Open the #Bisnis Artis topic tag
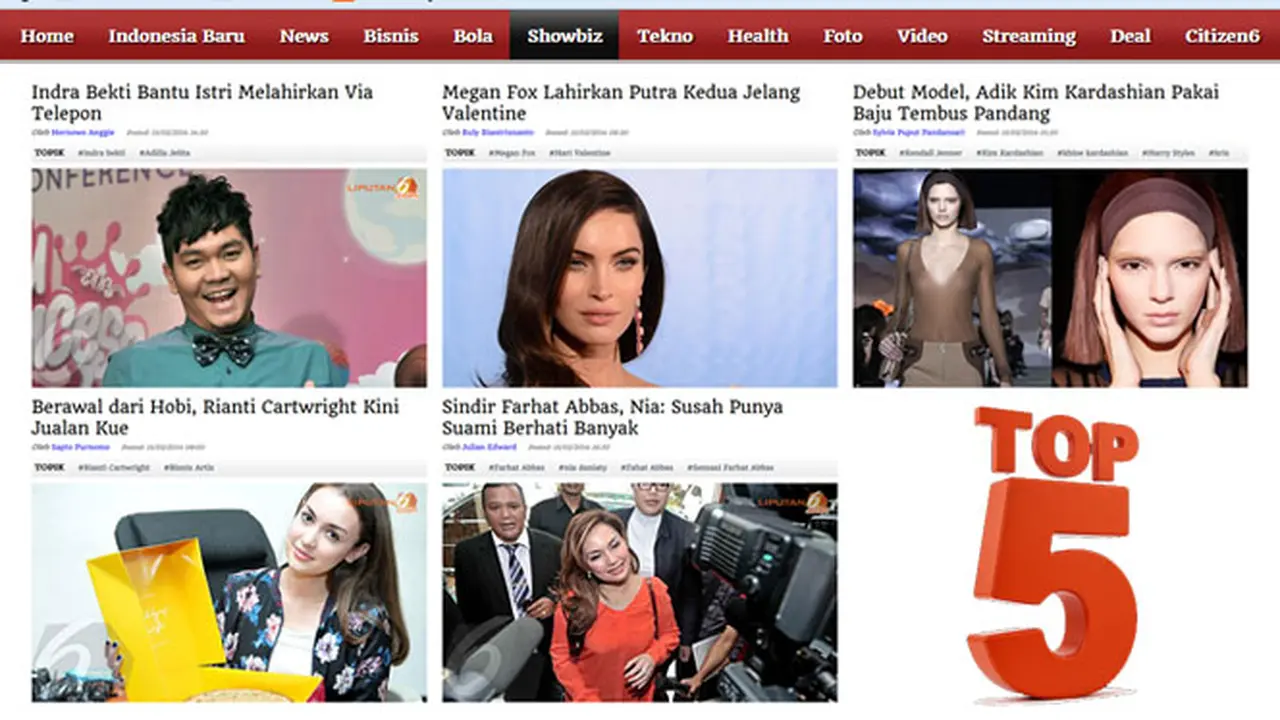1280x720 pixels. 188,467
